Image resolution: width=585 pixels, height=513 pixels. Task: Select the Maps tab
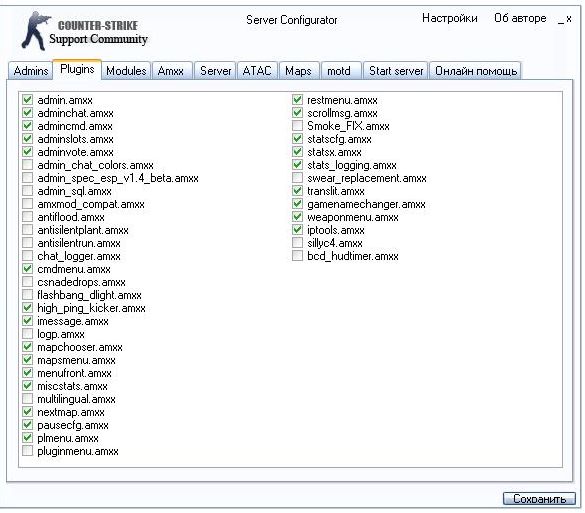coord(298,71)
